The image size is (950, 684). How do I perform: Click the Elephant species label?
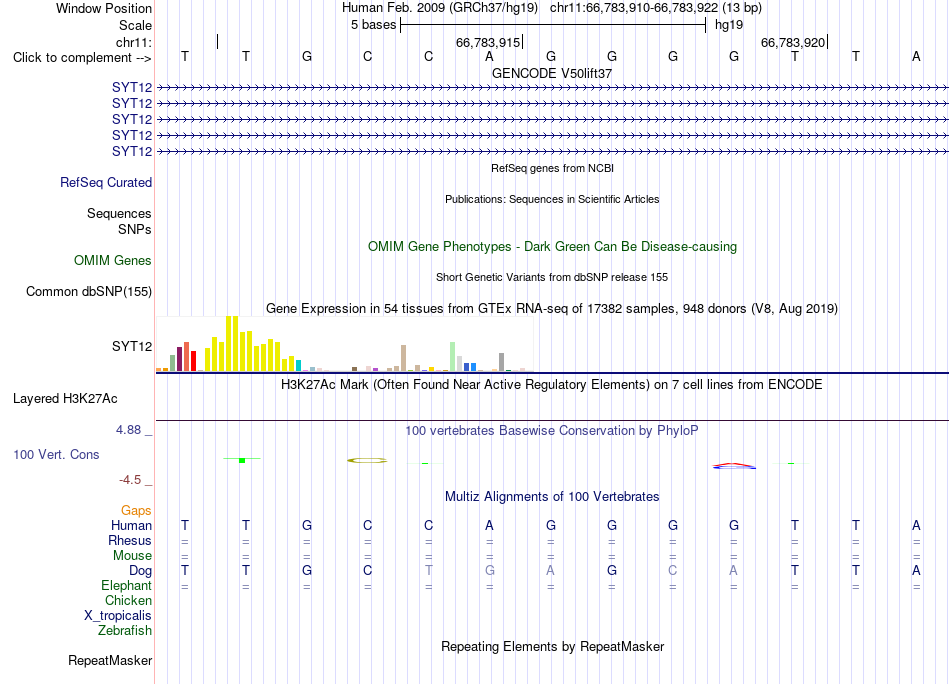127,585
